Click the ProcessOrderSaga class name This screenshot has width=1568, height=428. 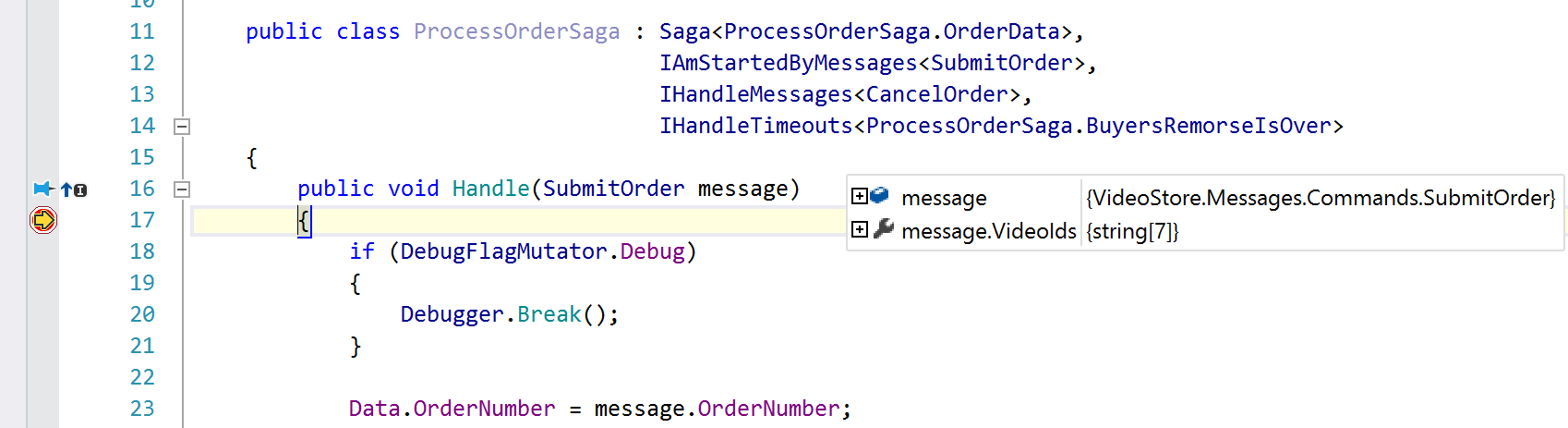[516, 31]
